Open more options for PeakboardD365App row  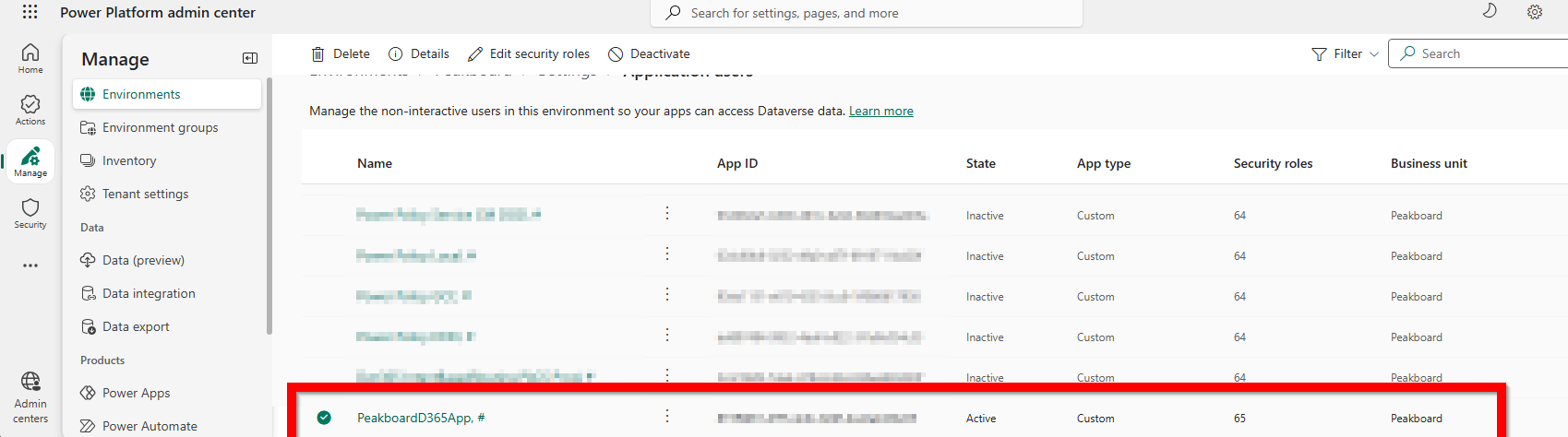click(667, 417)
